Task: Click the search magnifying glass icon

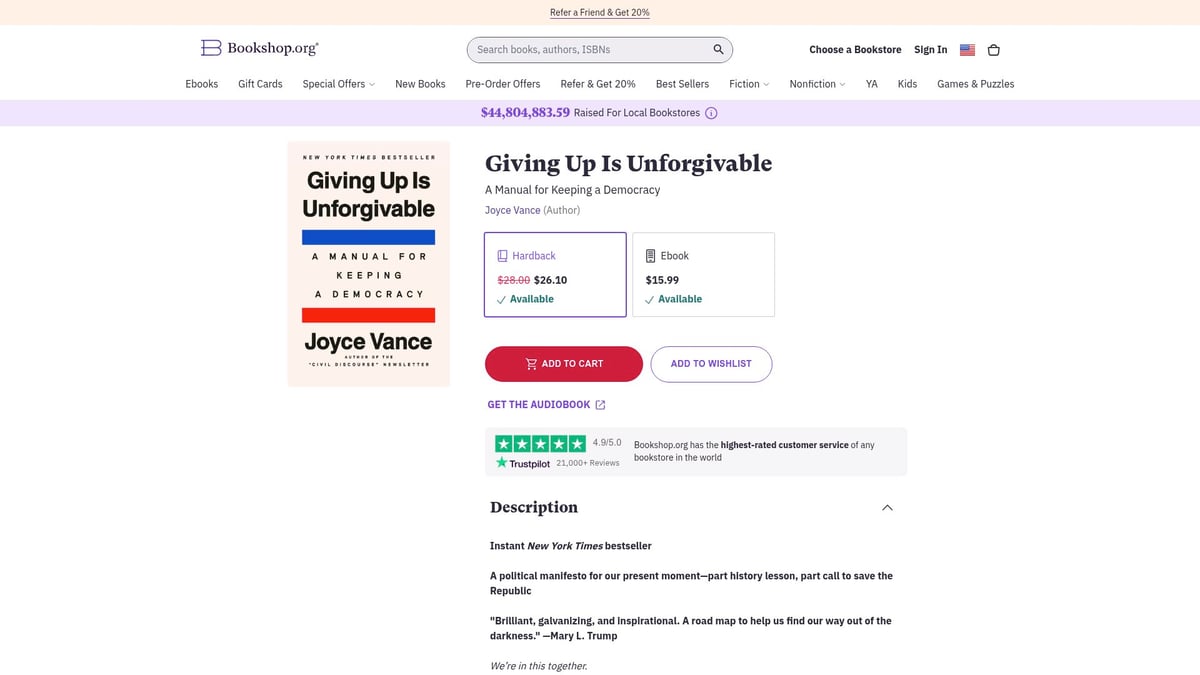Action: click(717, 48)
